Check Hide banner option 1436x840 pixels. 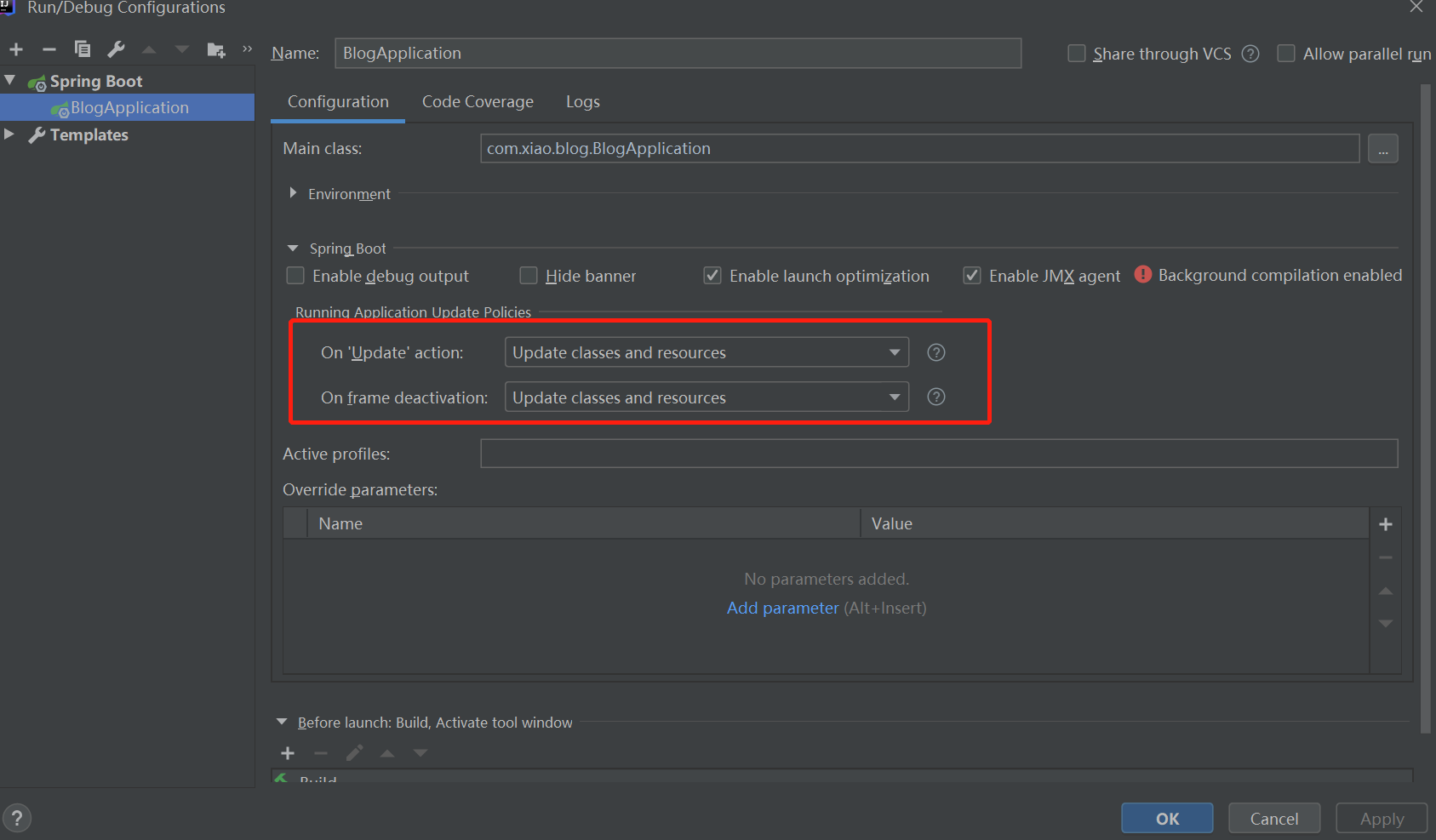point(529,276)
